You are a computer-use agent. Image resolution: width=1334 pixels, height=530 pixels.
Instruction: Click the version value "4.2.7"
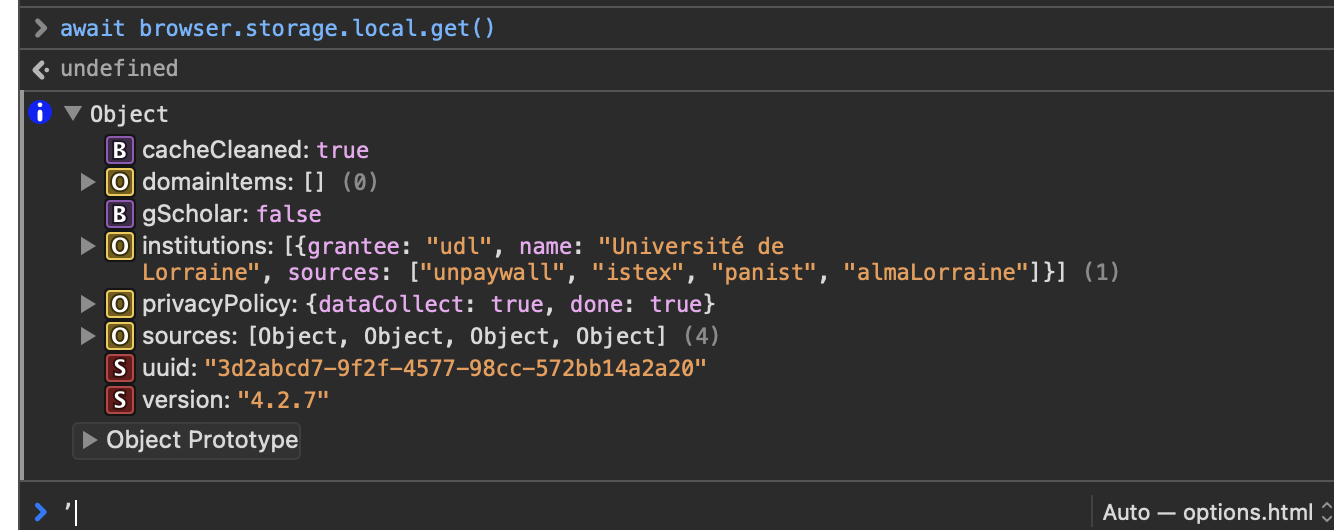tap(283, 399)
